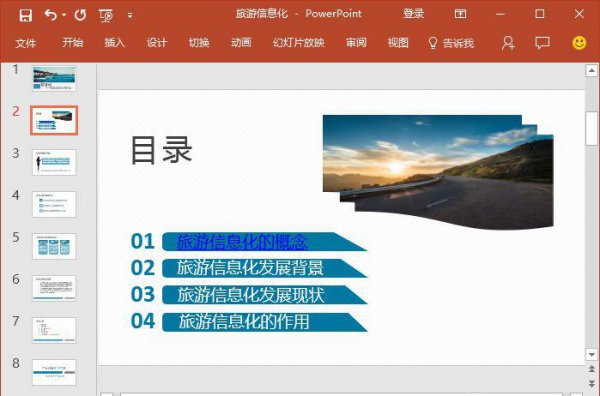This screenshot has width=600, height=396.
Task: Go to next slide double-arrow button
Action: tap(592, 384)
